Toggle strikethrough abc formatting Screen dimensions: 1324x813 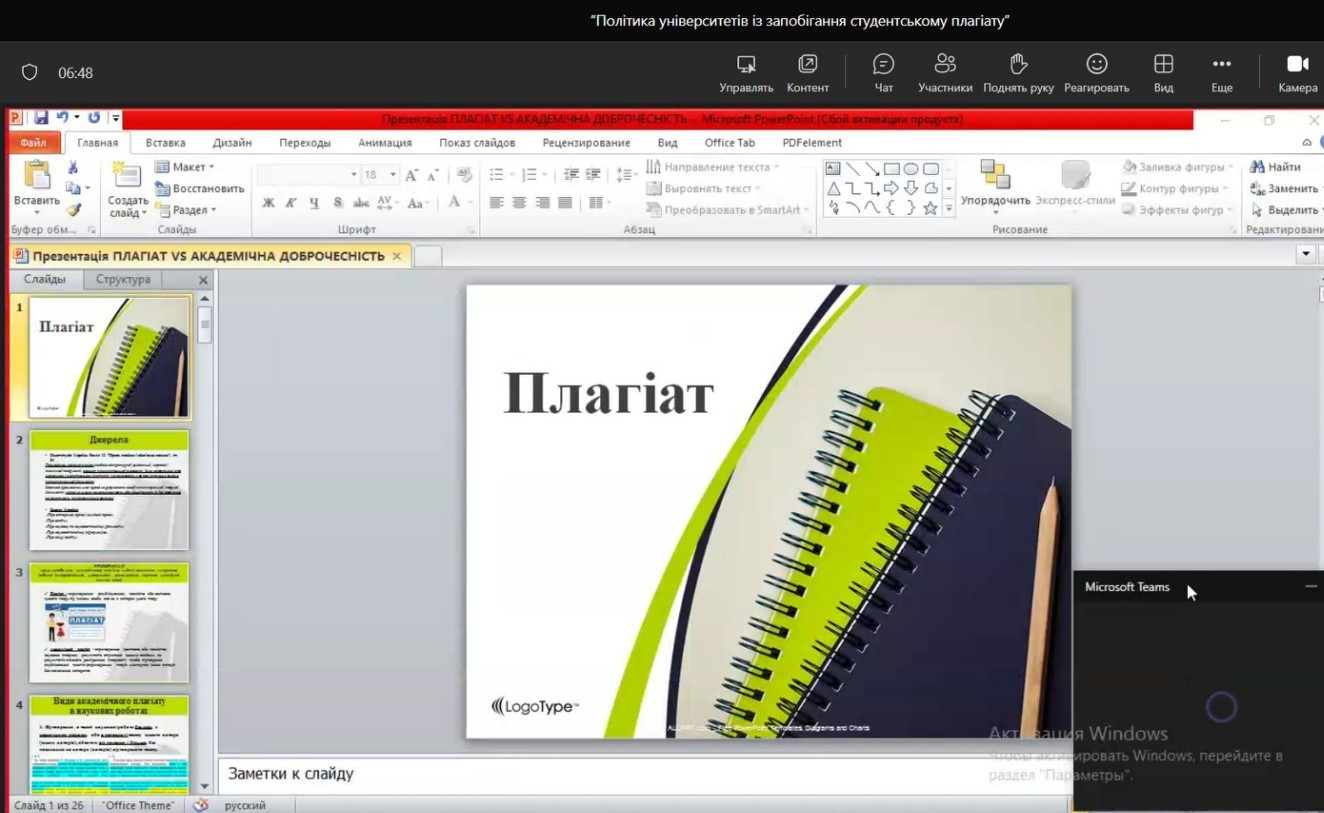click(x=361, y=203)
